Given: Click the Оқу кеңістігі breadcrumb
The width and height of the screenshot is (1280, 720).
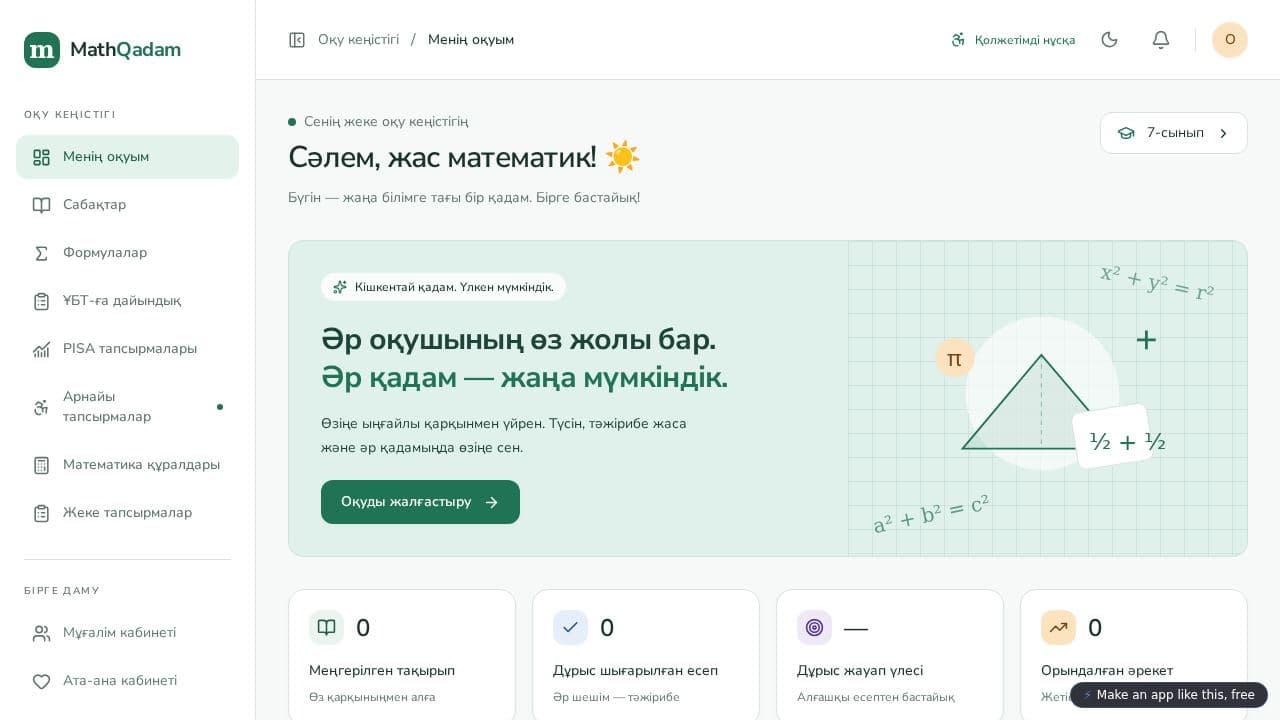Looking at the screenshot, I should [358, 40].
